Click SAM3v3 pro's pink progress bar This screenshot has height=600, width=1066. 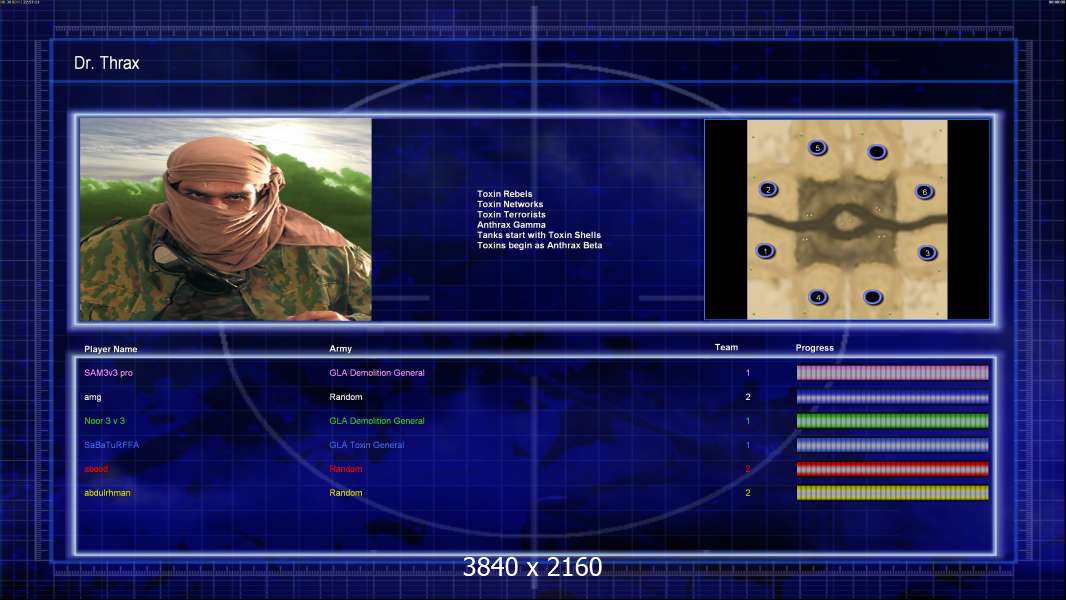click(x=893, y=372)
